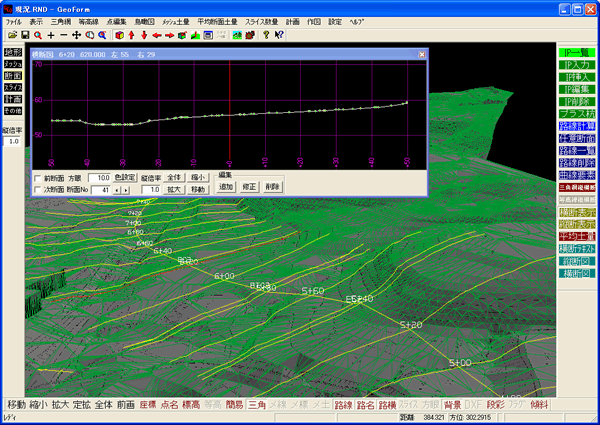The image size is (600, 425).
Task: Toggle 三角 mesh display in bottom bar
Action: 257,404
